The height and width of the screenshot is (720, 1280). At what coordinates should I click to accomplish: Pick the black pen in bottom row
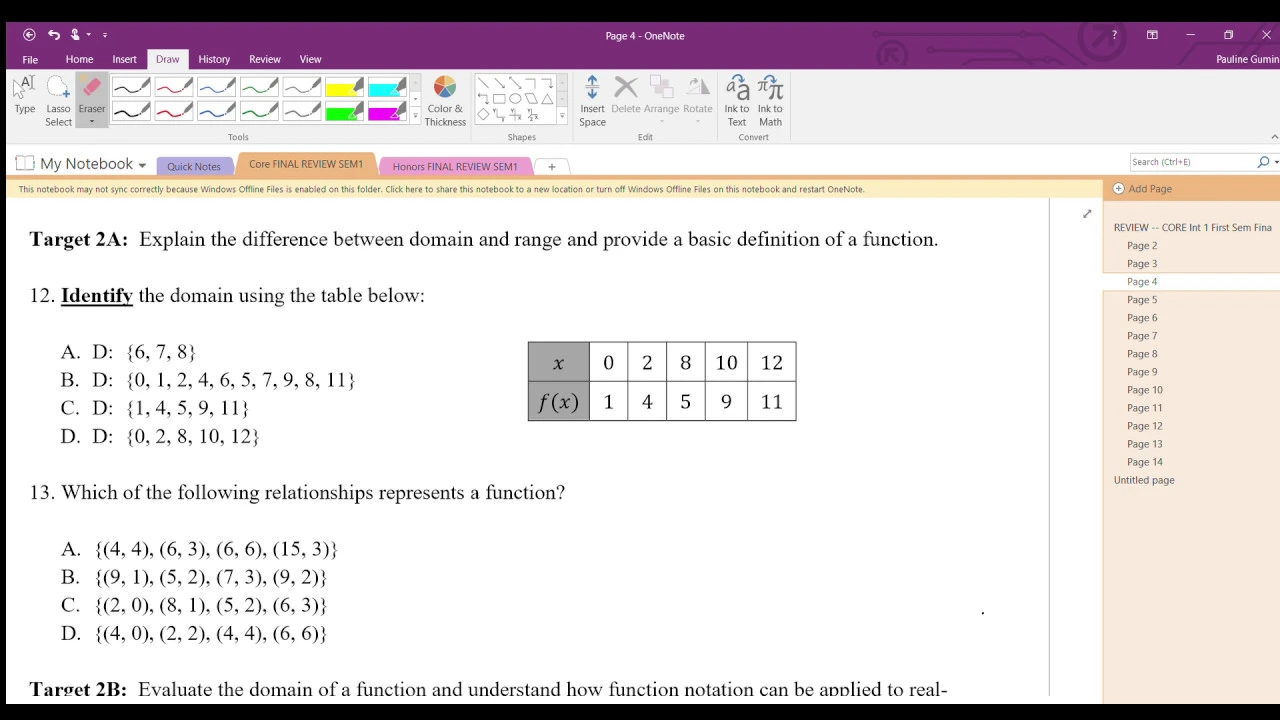pos(131,112)
